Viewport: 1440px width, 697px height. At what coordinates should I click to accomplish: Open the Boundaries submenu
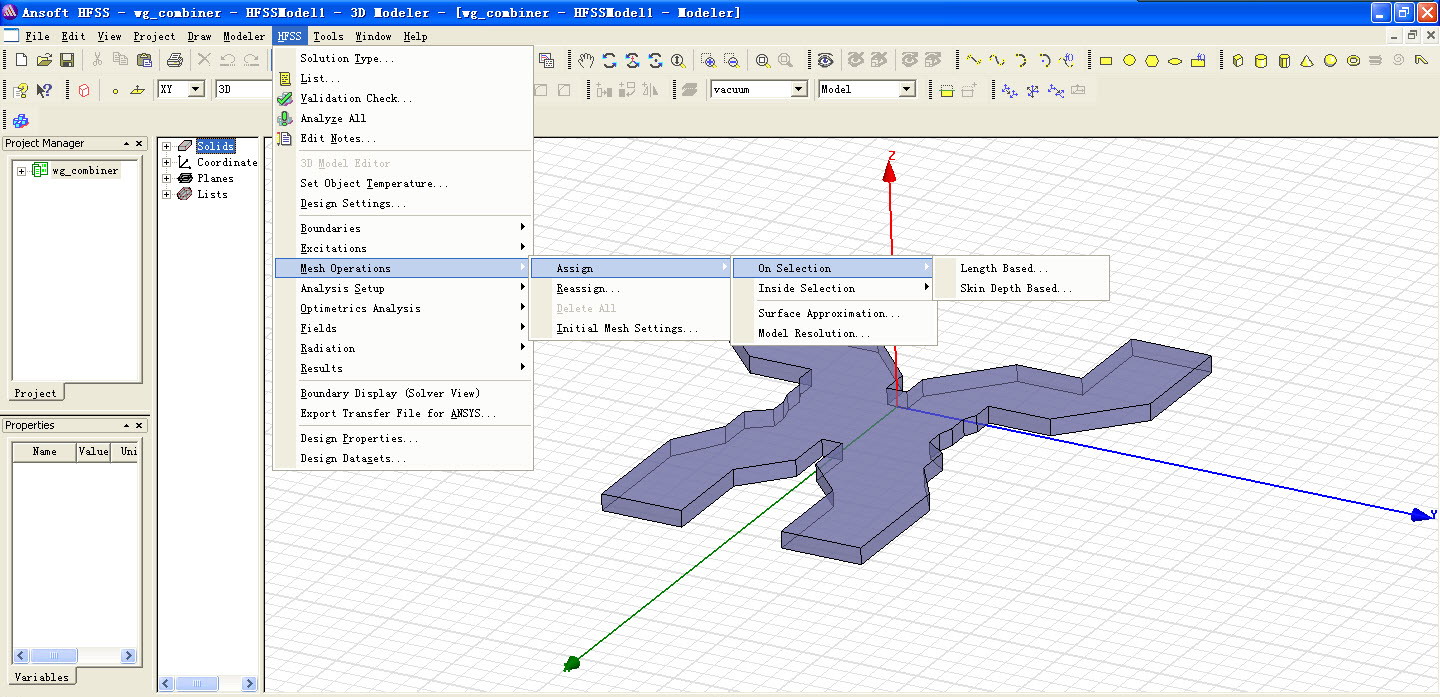403,228
